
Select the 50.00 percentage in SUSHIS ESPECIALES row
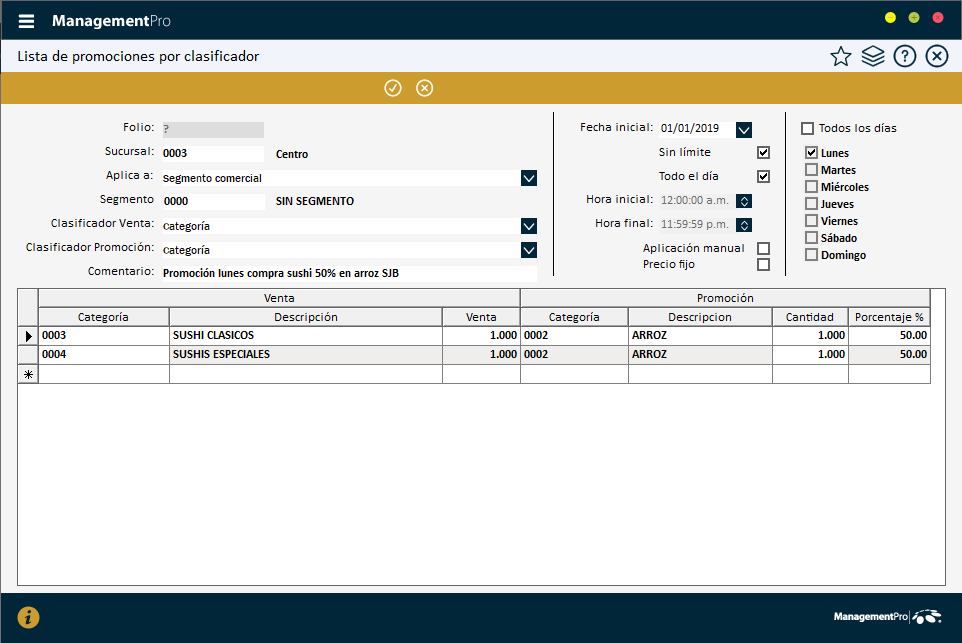pyautogui.click(x=889, y=355)
